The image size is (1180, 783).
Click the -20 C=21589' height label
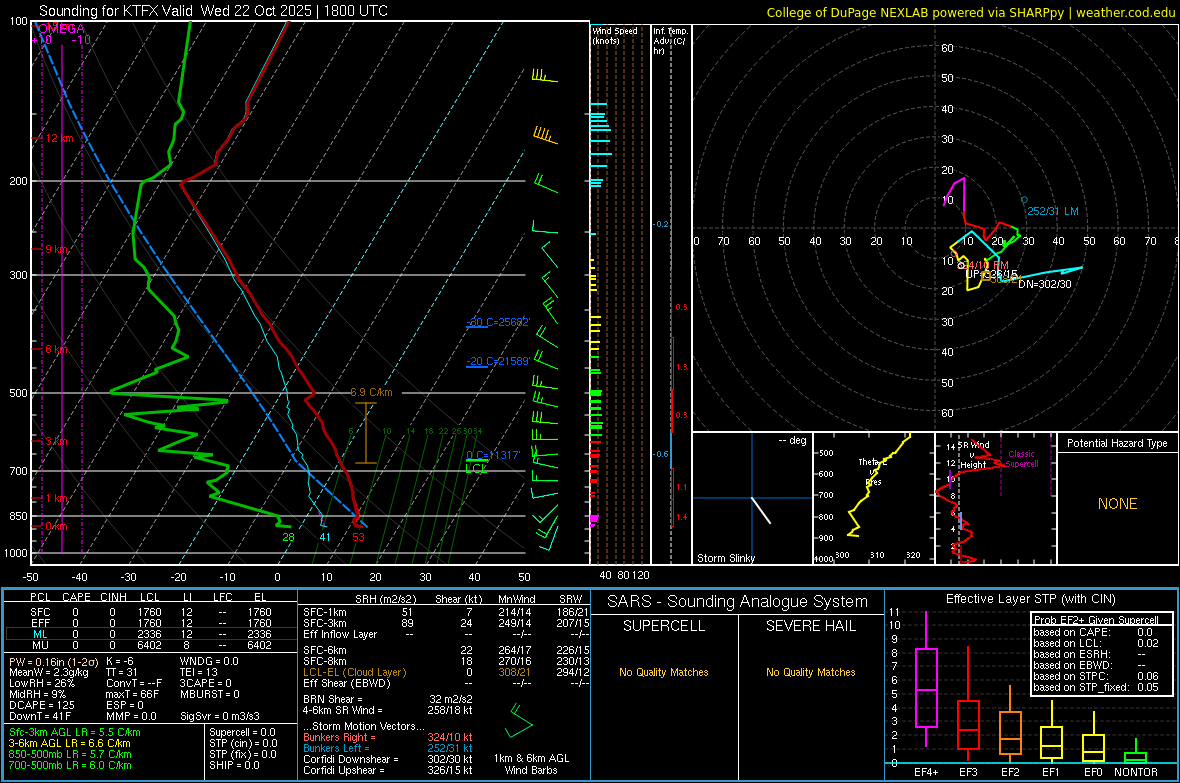pyautogui.click(x=498, y=361)
